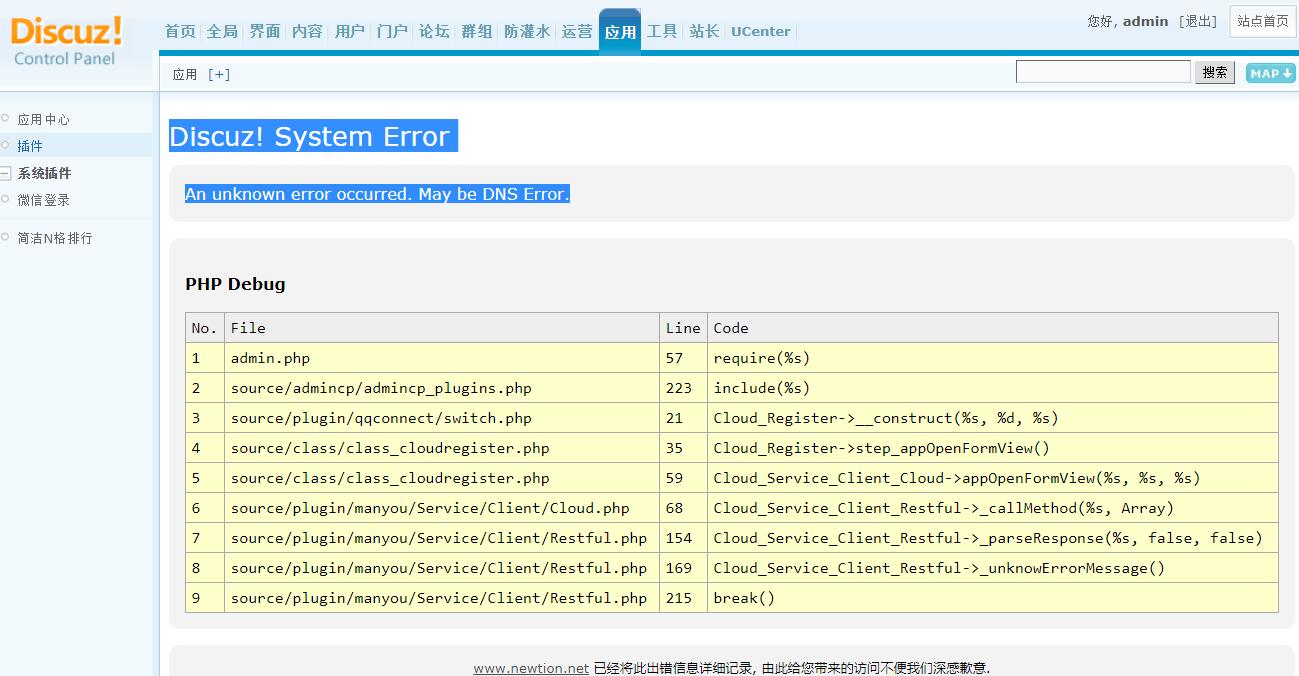Click the Restful.php cell at line 215
The width and height of the screenshot is (1299, 676).
point(442,598)
